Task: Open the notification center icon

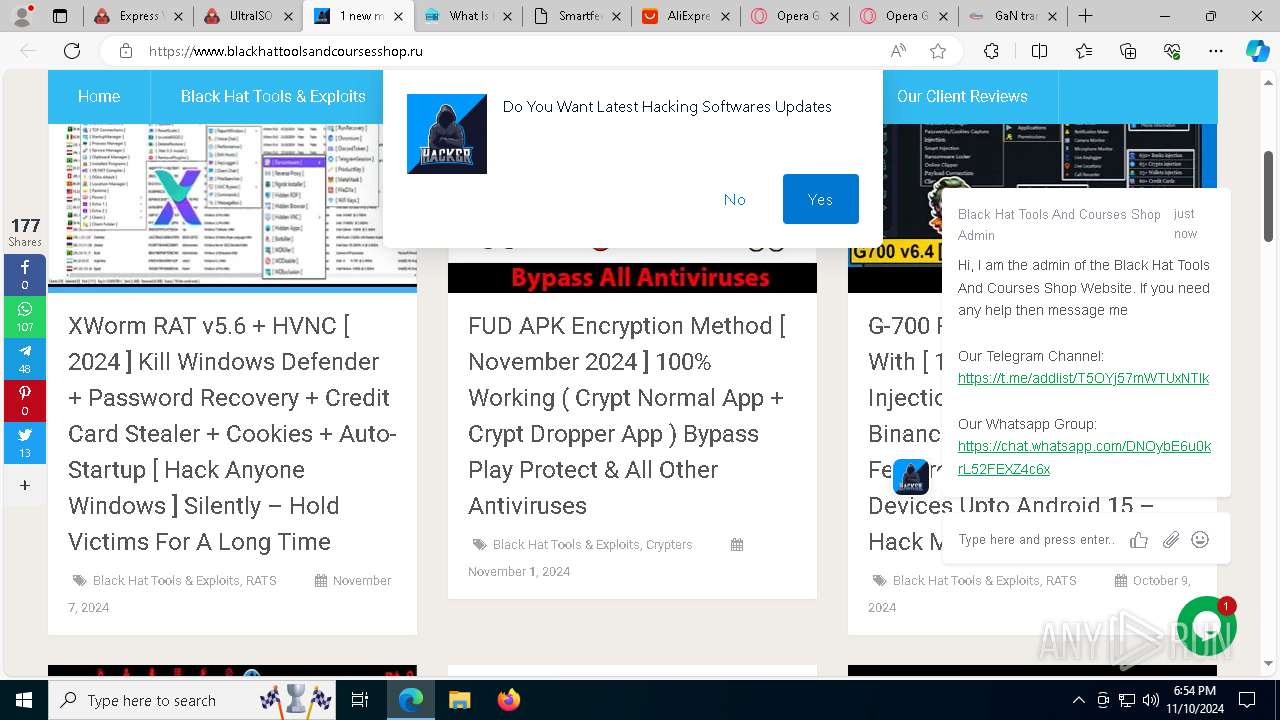Action: (1247, 700)
